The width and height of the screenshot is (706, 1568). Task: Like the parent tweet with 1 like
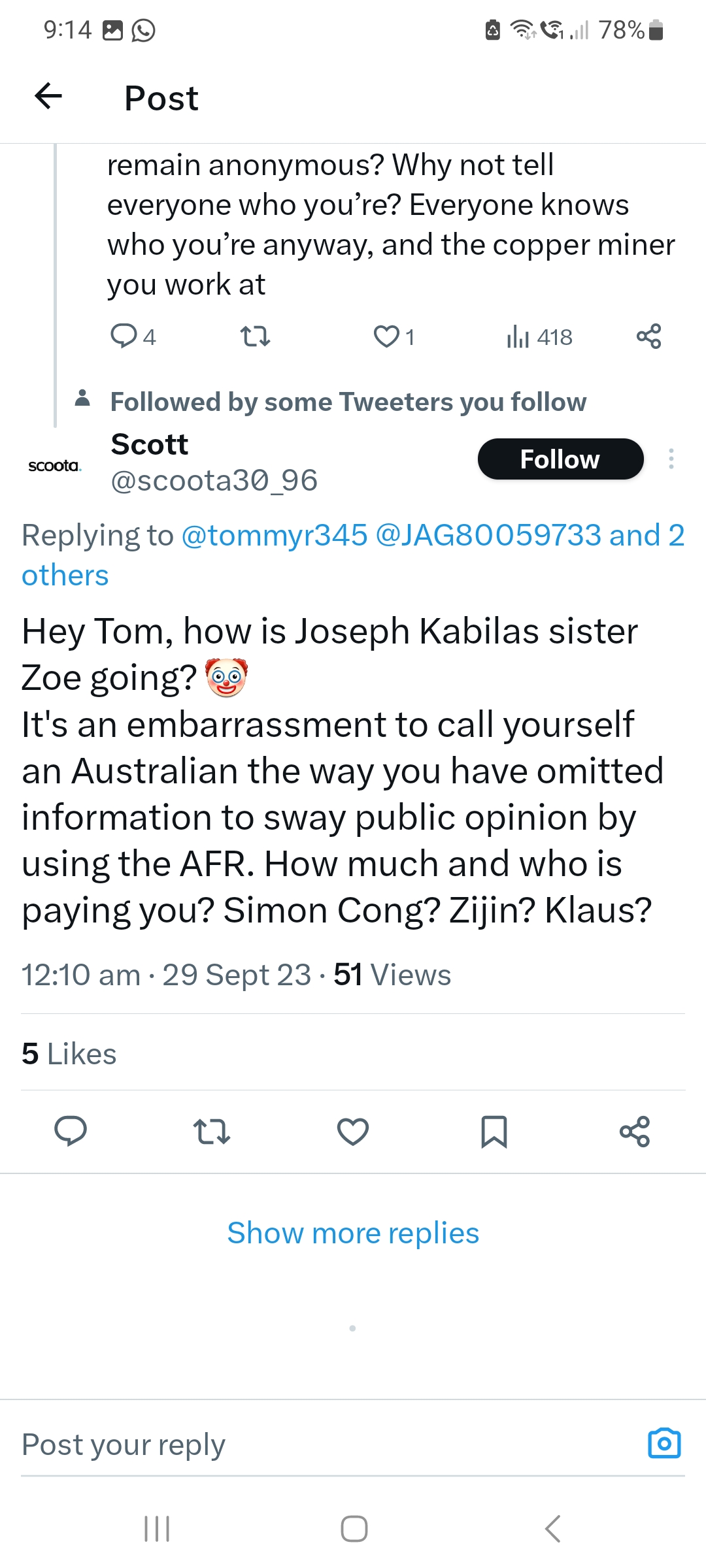coord(386,336)
